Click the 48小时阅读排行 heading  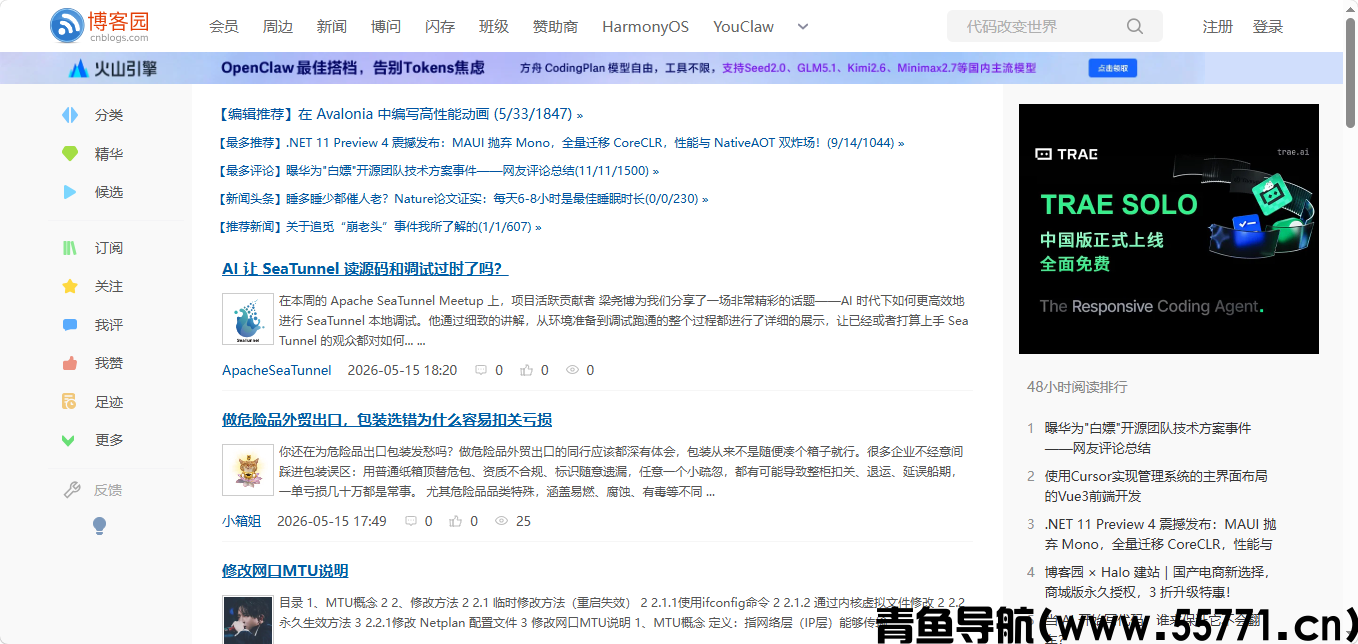(1077, 387)
